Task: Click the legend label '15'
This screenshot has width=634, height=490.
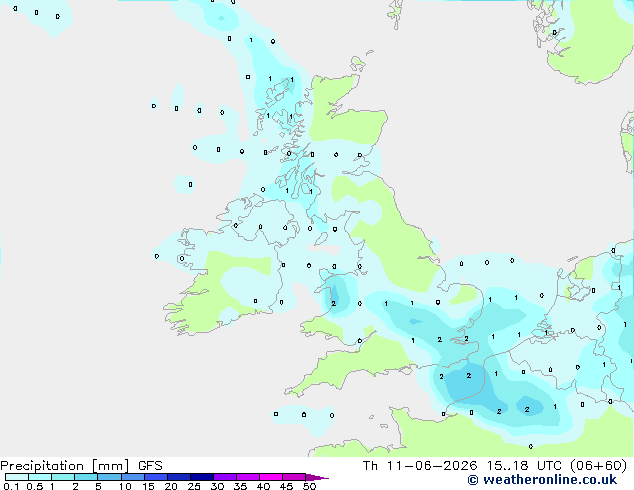Action: click(148, 486)
